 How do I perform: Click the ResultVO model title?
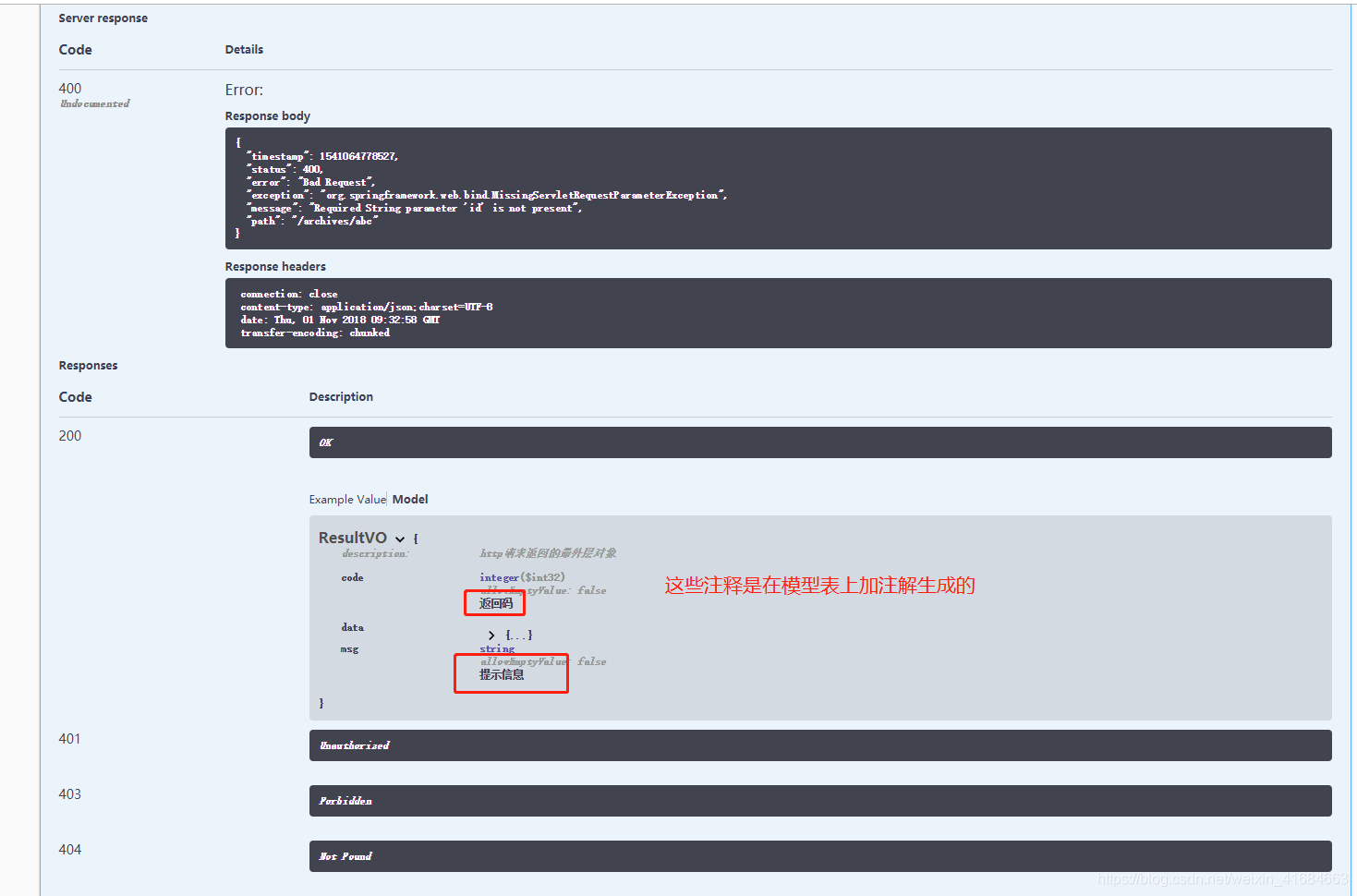click(353, 538)
